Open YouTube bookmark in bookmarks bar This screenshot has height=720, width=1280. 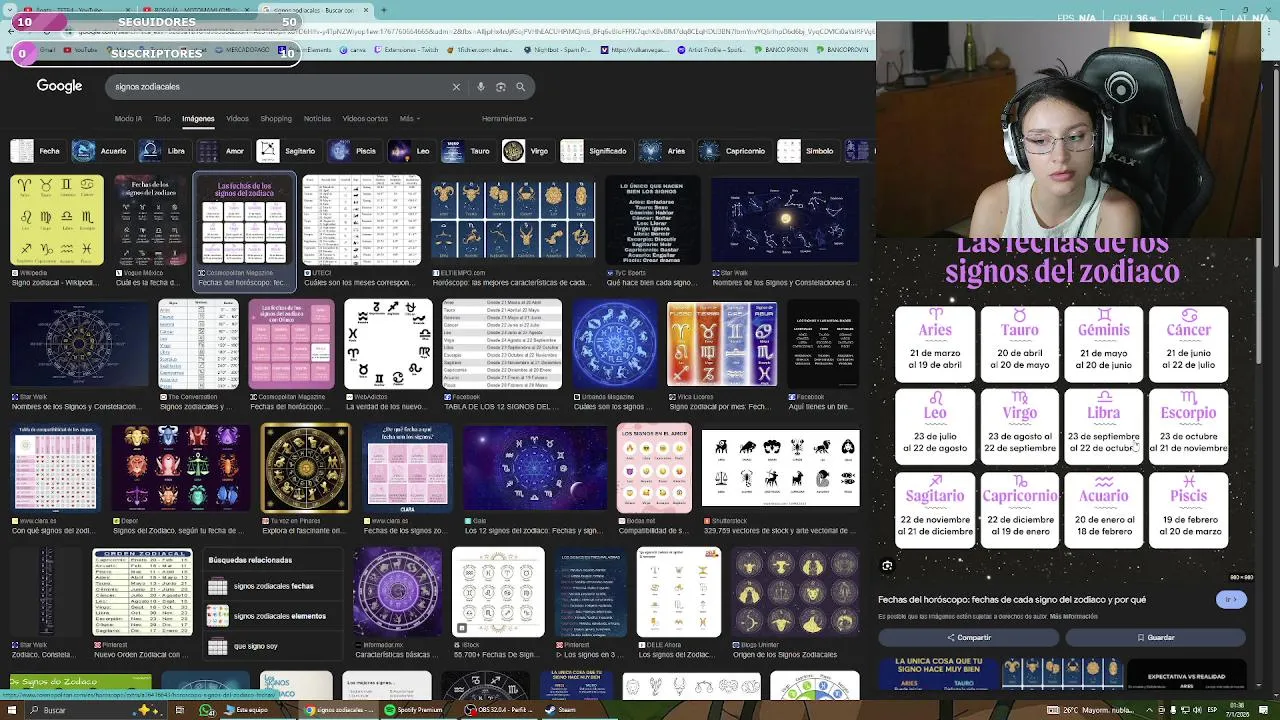(80, 50)
